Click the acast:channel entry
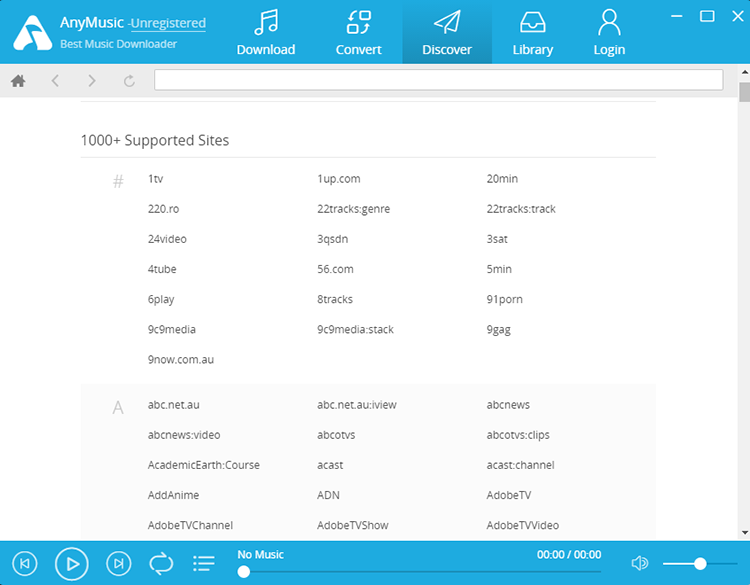This screenshot has width=750, height=585. 520,465
